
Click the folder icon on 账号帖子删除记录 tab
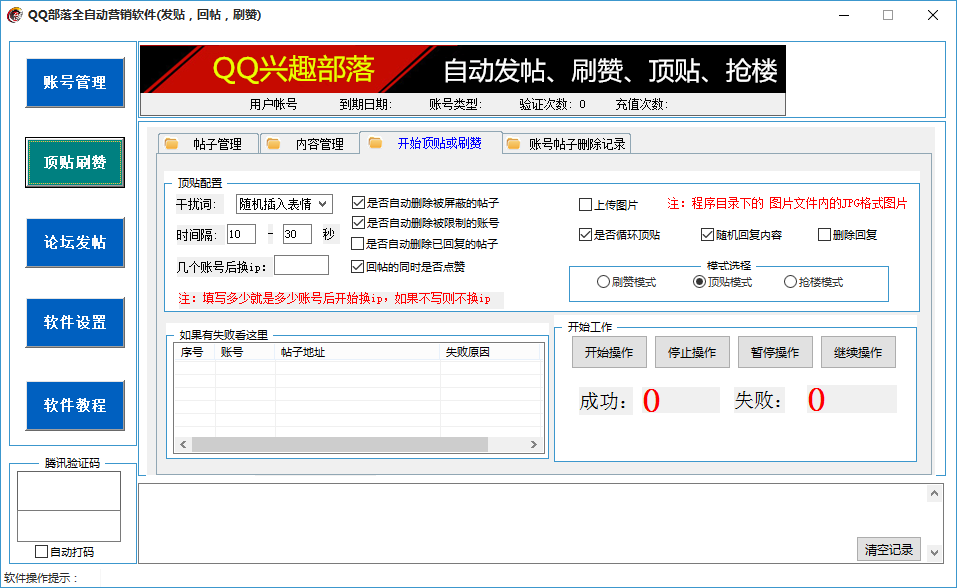tap(513, 143)
